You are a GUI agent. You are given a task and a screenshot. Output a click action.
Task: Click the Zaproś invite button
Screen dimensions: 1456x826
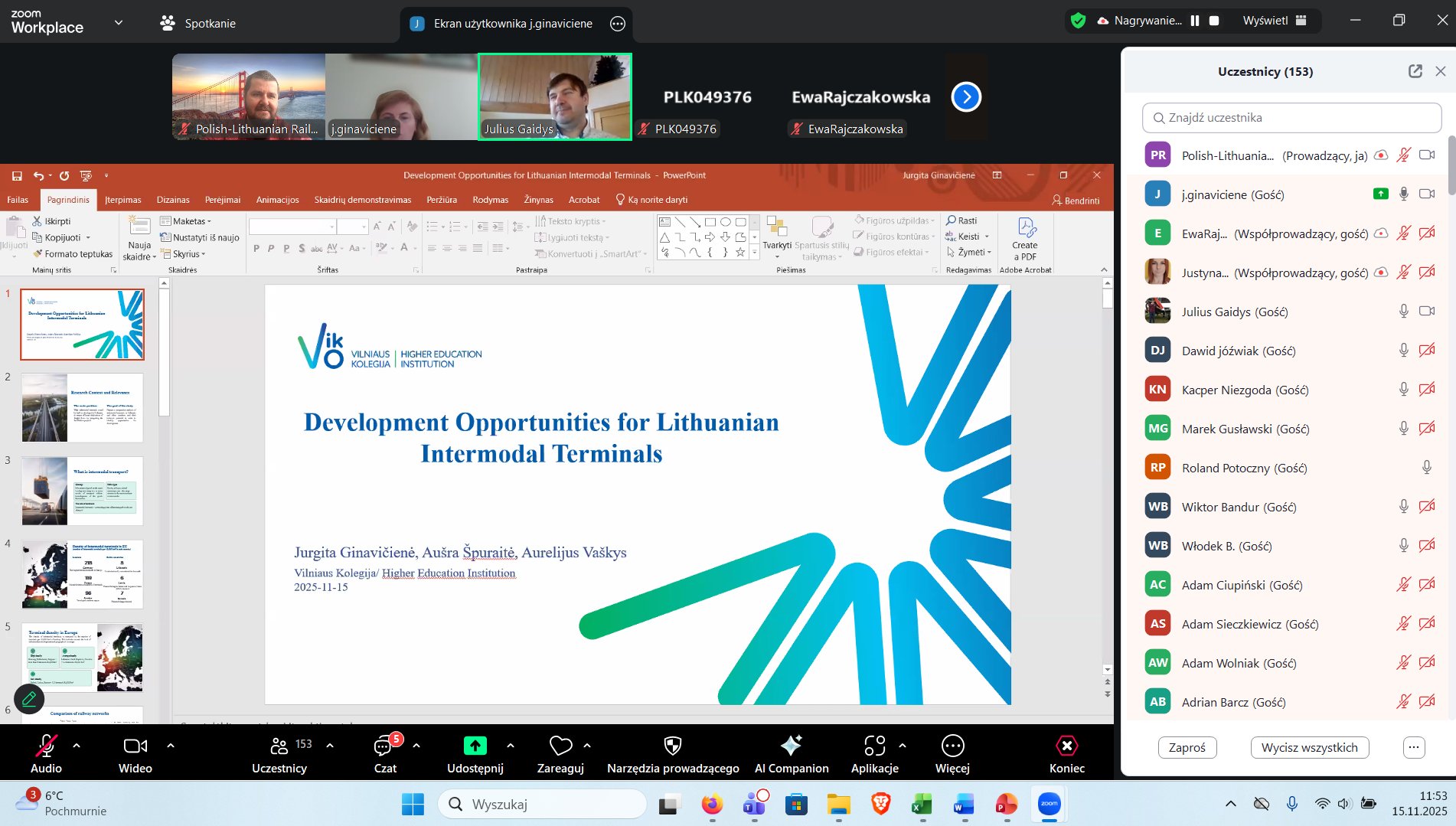1187,747
